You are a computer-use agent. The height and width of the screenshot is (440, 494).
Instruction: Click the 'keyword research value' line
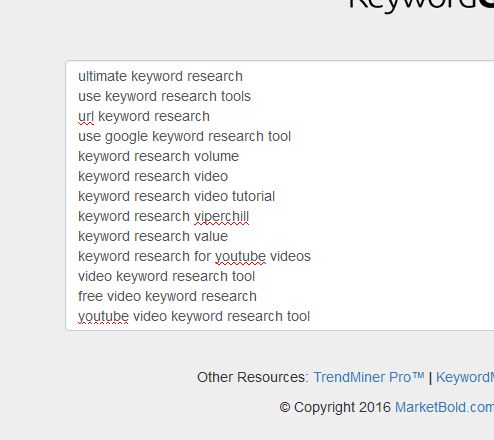[x=153, y=236]
